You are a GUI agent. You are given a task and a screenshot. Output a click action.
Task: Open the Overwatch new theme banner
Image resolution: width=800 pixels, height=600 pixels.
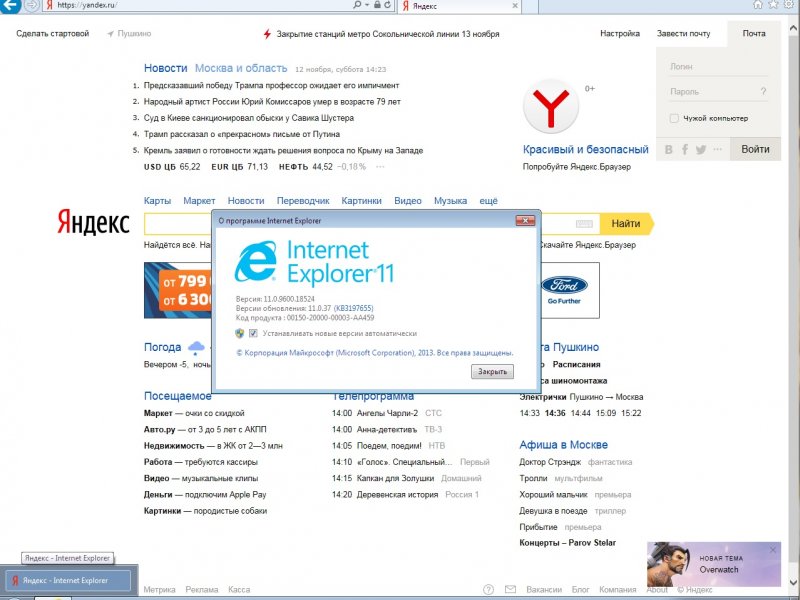713,564
